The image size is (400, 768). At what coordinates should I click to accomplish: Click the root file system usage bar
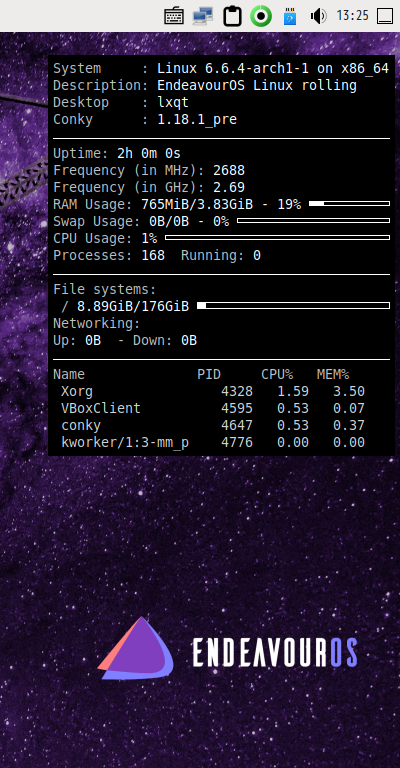click(x=293, y=306)
